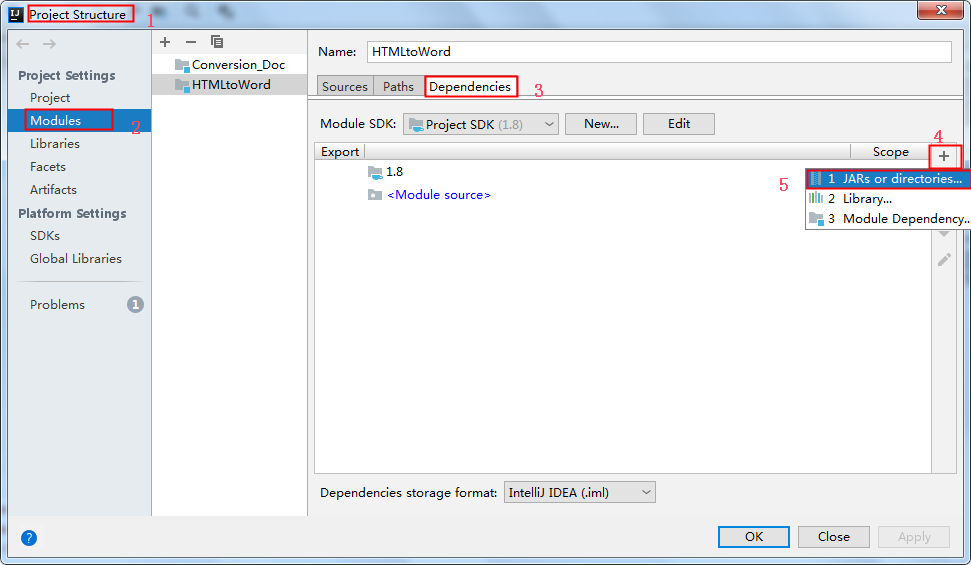Click the Problems count badge
Screen dimensions: 971x565
135,304
